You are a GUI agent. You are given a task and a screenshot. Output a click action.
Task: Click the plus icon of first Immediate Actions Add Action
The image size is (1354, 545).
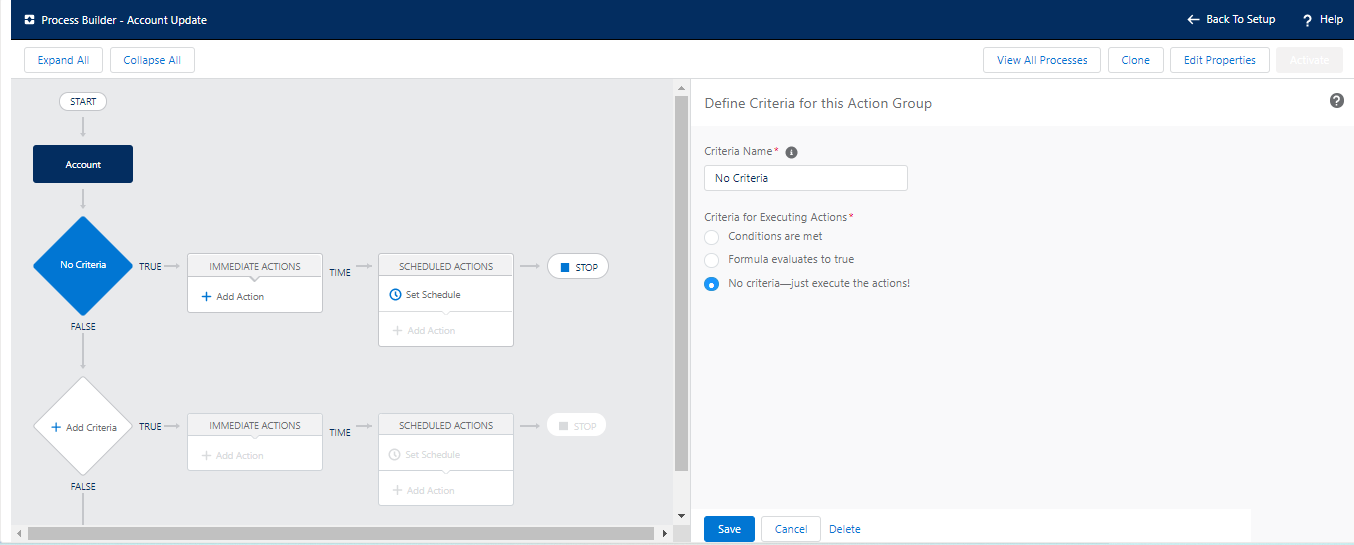point(207,297)
